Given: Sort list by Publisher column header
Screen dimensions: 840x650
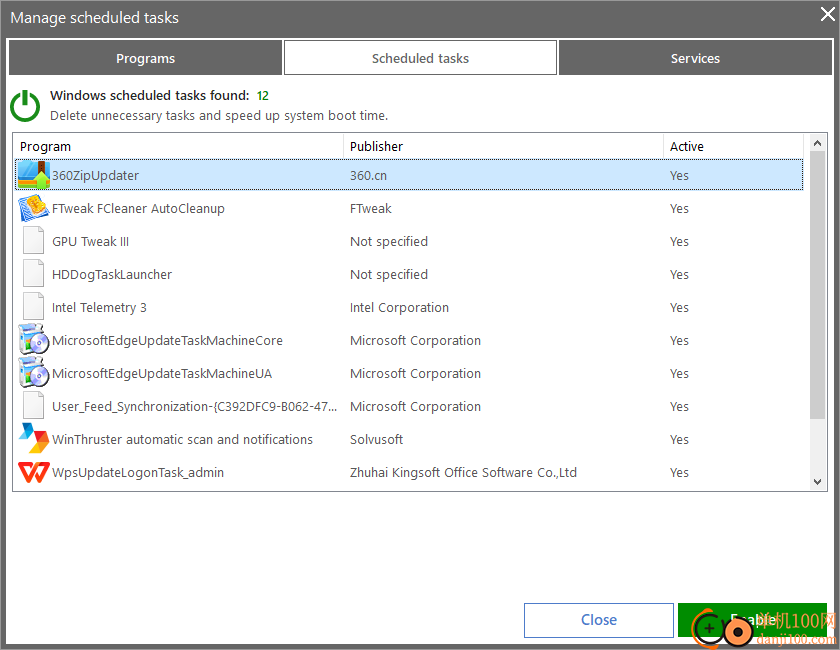Looking at the screenshot, I should point(504,146).
